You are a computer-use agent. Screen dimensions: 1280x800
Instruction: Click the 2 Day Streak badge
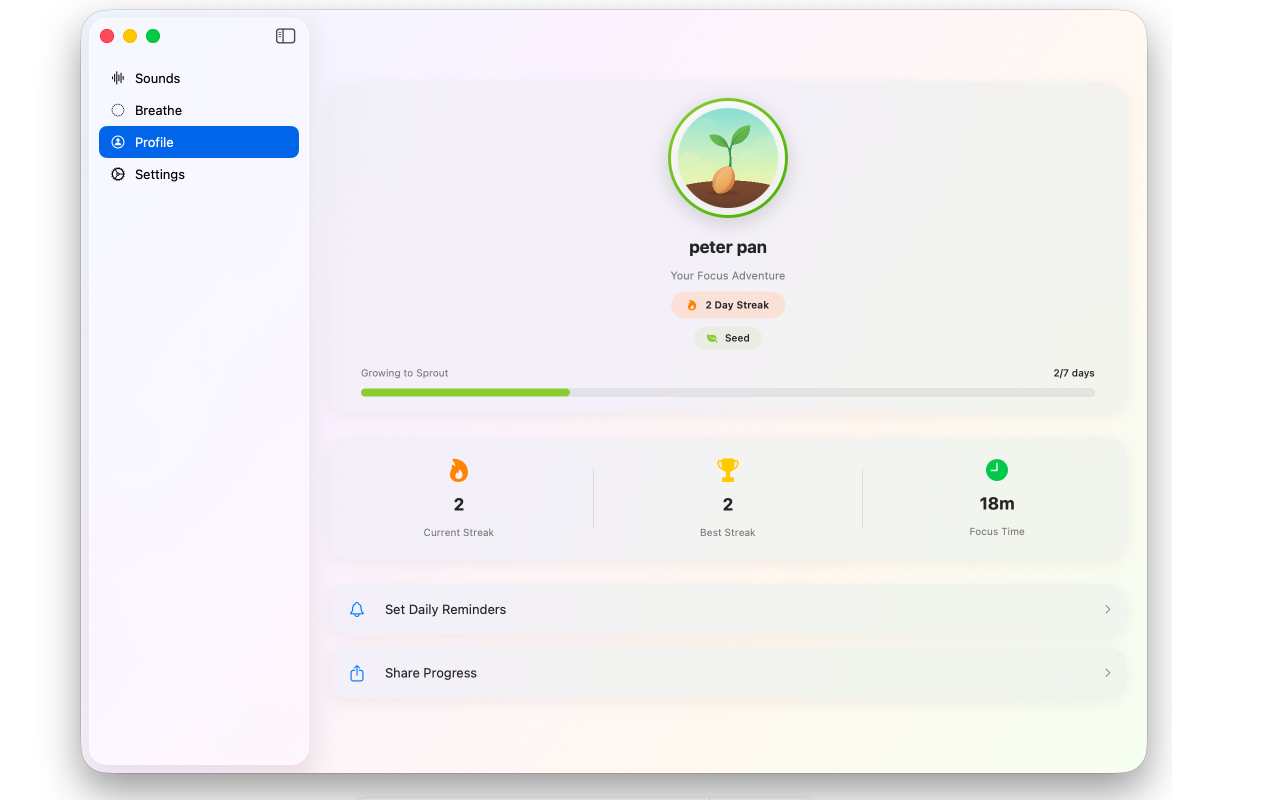click(x=728, y=305)
